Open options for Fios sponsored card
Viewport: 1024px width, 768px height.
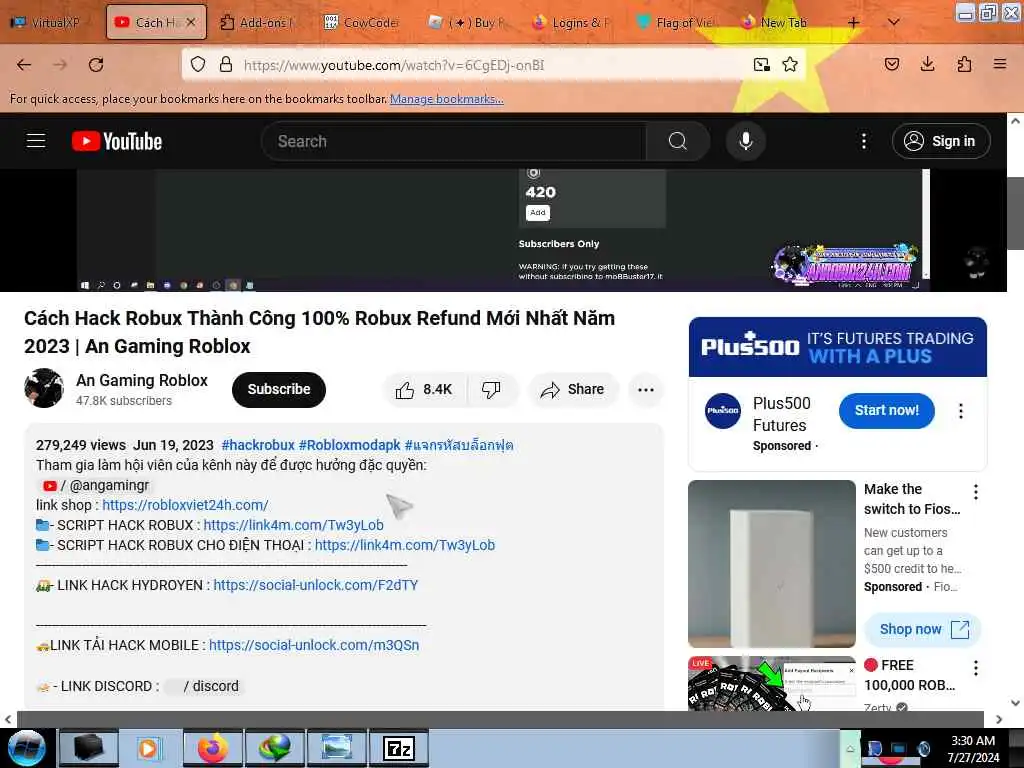976,492
